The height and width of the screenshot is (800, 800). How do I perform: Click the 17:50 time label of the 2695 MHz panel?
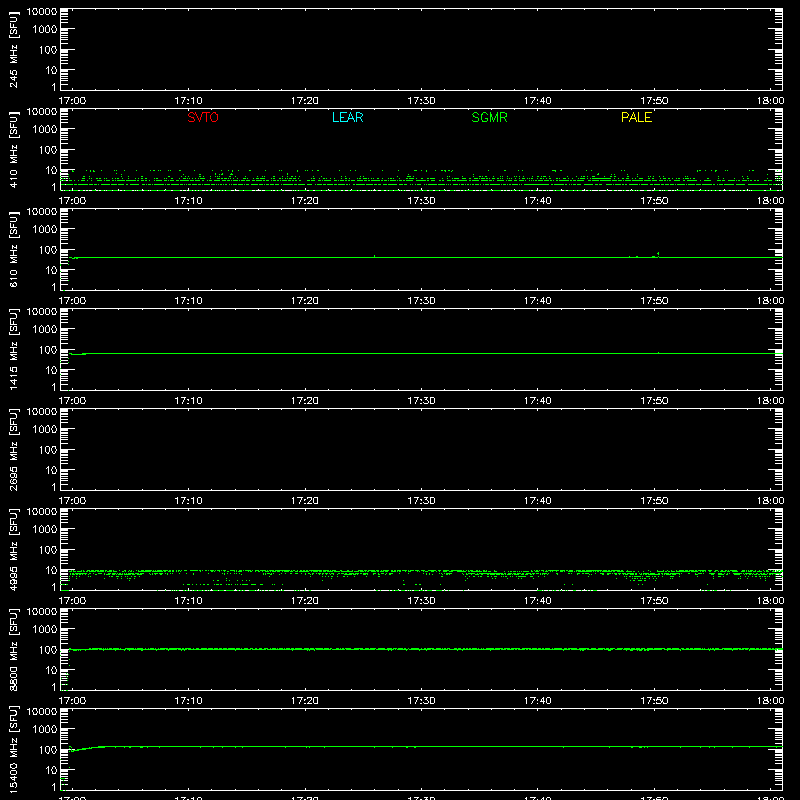[654, 501]
